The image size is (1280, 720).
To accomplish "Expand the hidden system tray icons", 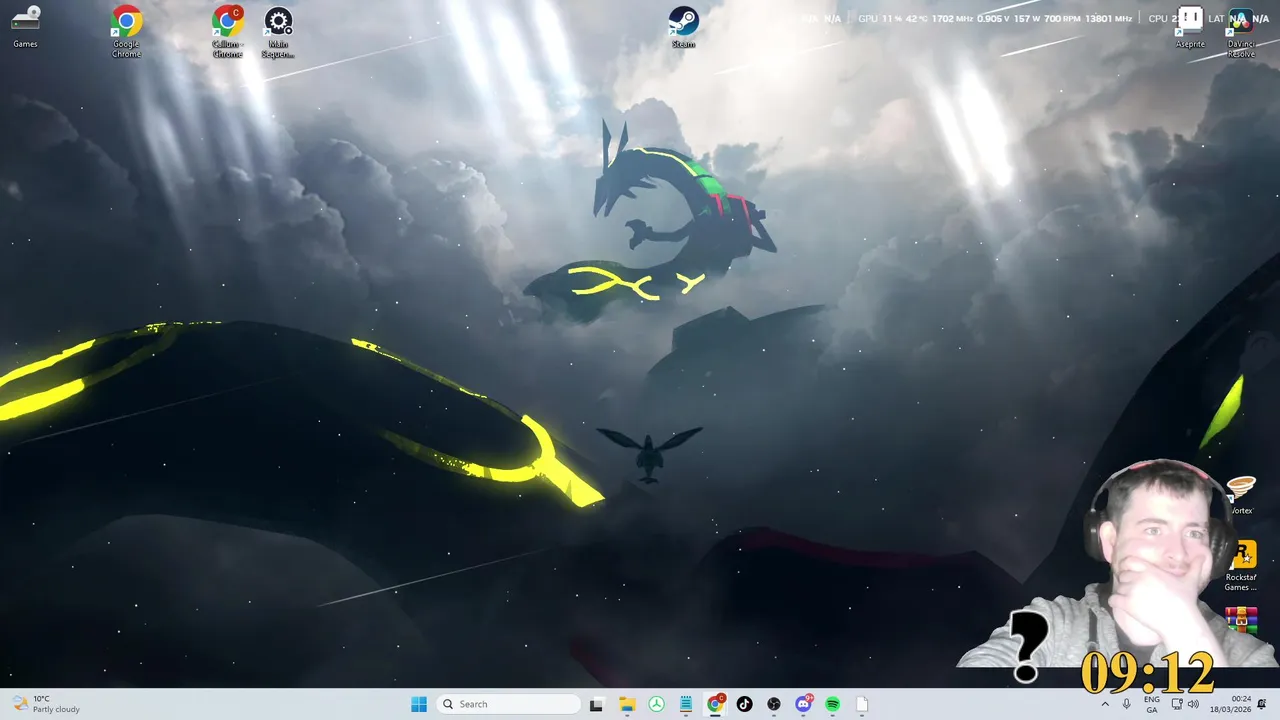I will coord(1105,704).
